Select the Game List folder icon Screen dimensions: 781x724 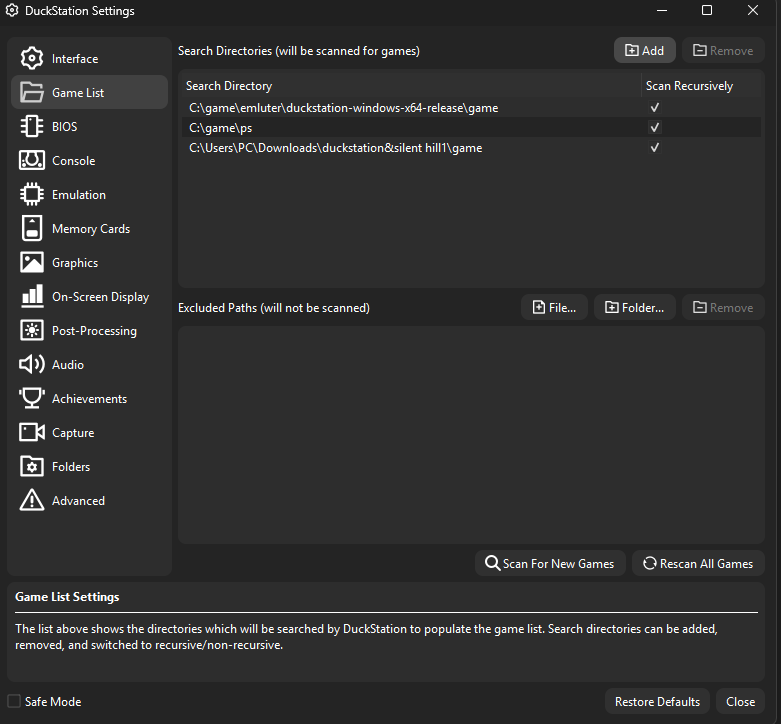coord(32,92)
